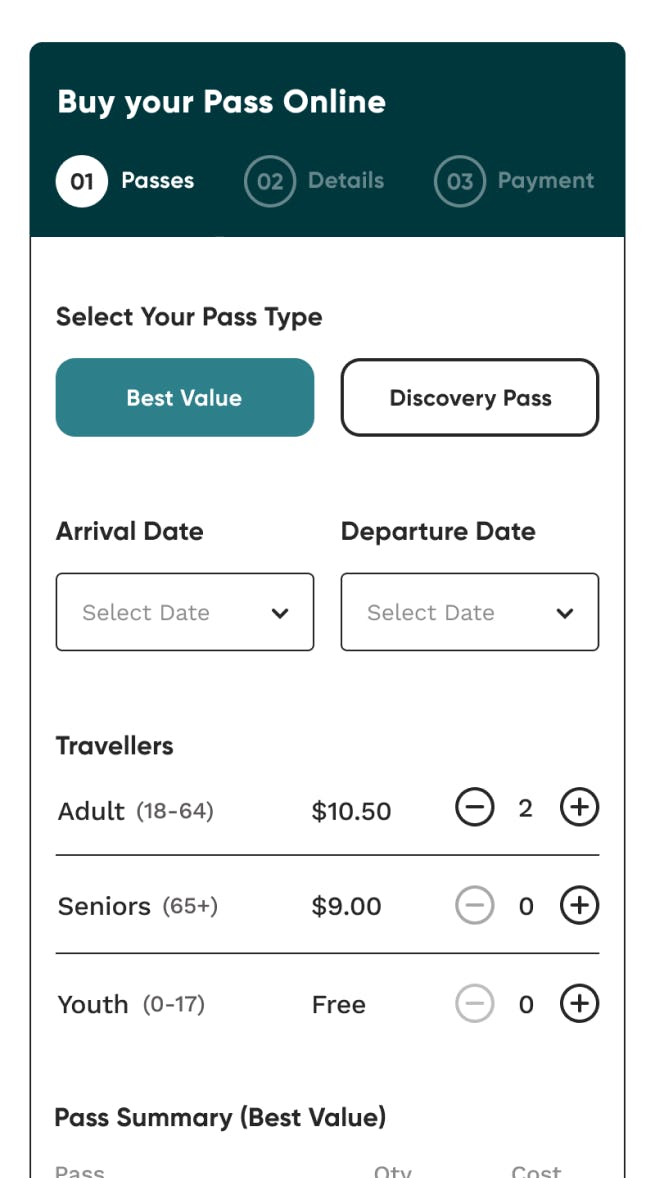Decrease Adult traveller count with minus icon
Viewport: 655px width, 1178px height.
pos(475,807)
